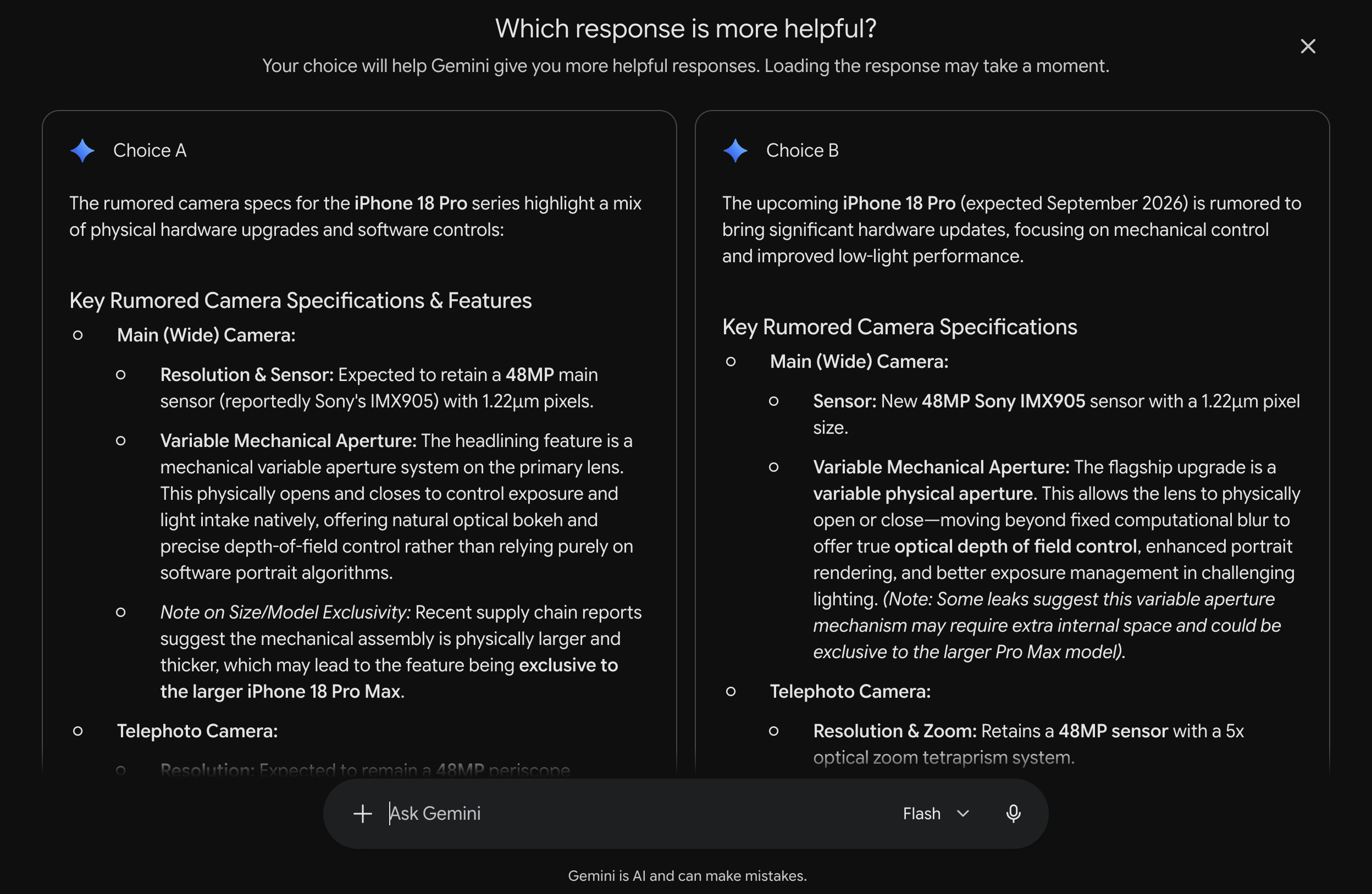The image size is (1372, 894).
Task: Click Telephoto Camera bullet in Choice A
Action: 197,731
